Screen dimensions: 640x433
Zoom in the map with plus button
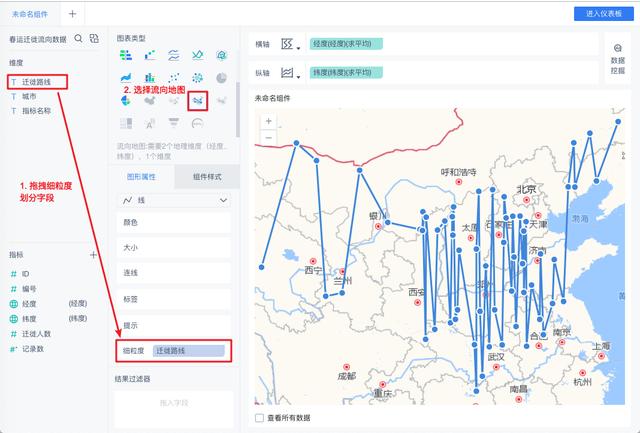pos(269,121)
